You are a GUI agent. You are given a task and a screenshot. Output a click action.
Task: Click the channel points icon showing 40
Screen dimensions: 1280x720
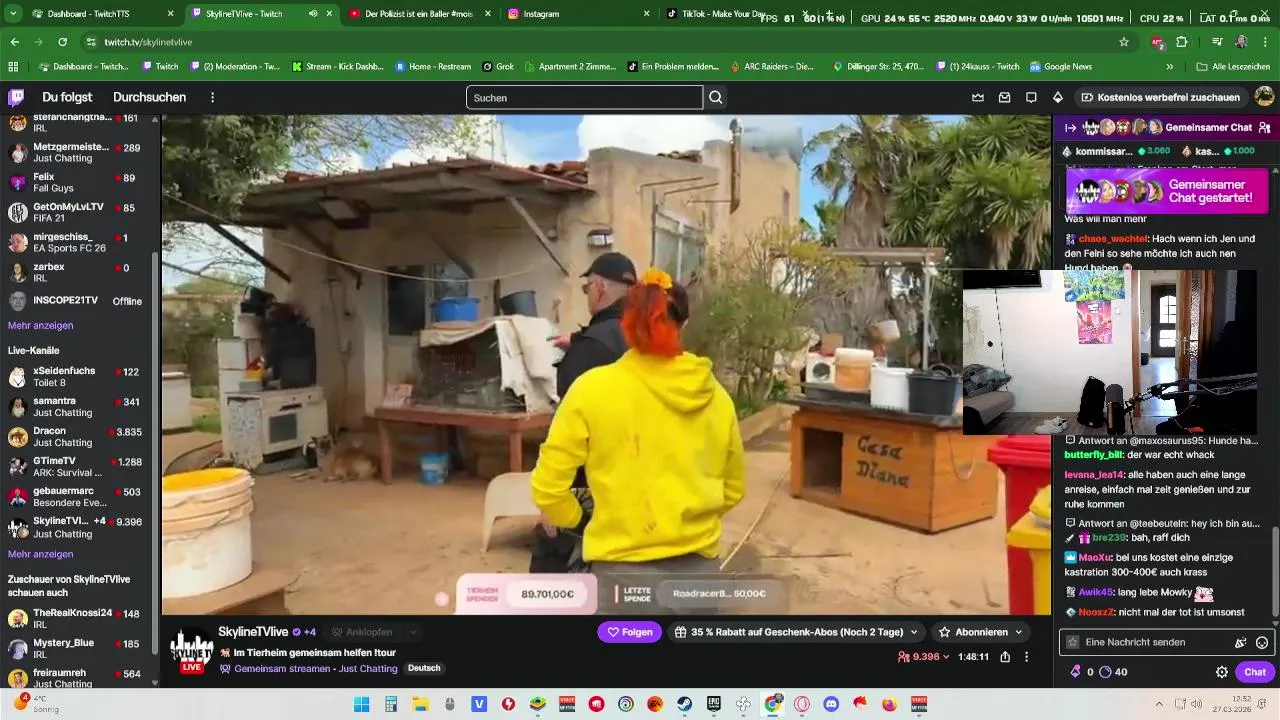click(1106, 672)
